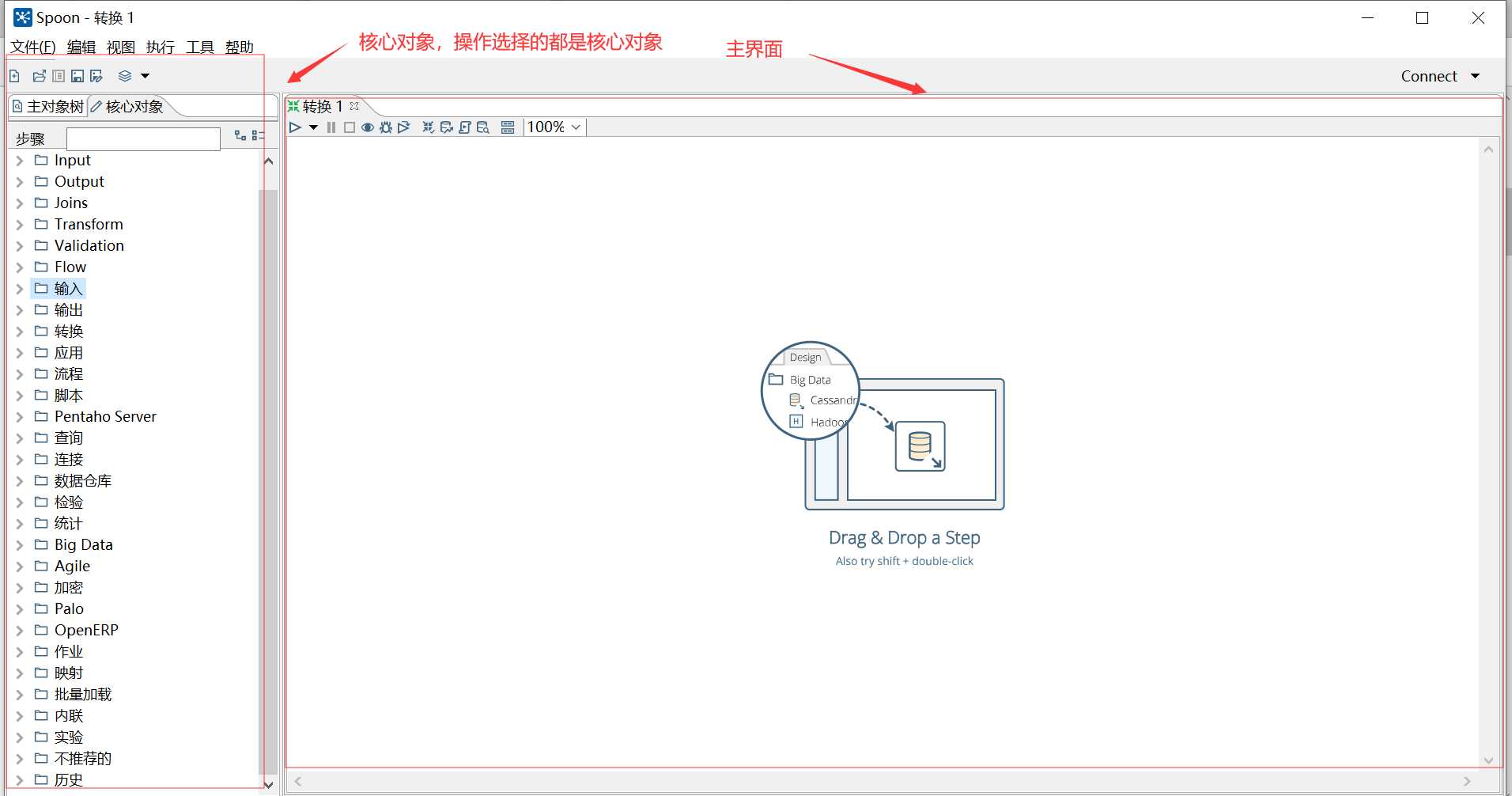Viewport: 1512px width, 796px height.
Task: Open the 视图 menu
Action: tap(121, 47)
